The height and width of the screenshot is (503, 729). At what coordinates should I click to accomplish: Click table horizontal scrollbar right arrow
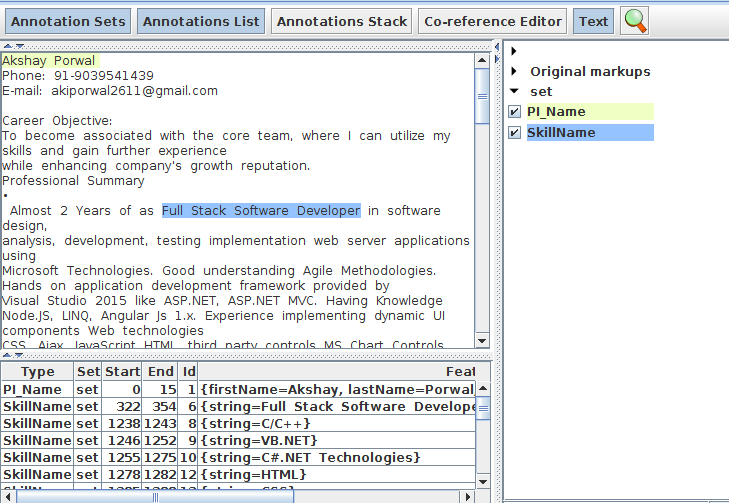coord(468,495)
